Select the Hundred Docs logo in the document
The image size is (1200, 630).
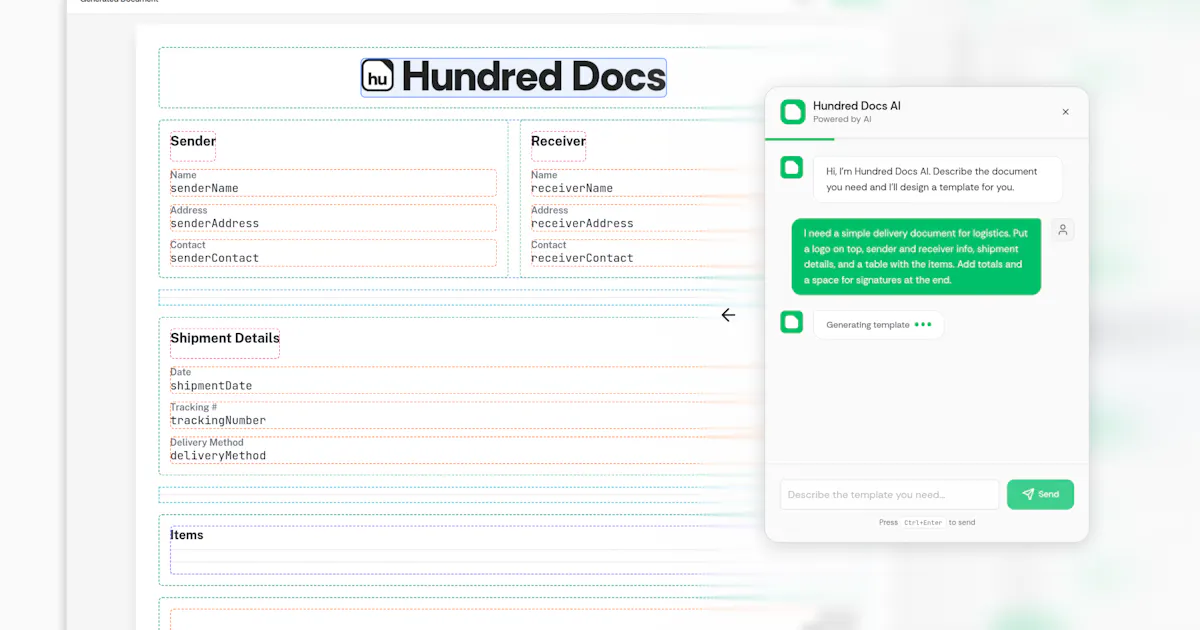pyautogui.click(x=514, y=77)
